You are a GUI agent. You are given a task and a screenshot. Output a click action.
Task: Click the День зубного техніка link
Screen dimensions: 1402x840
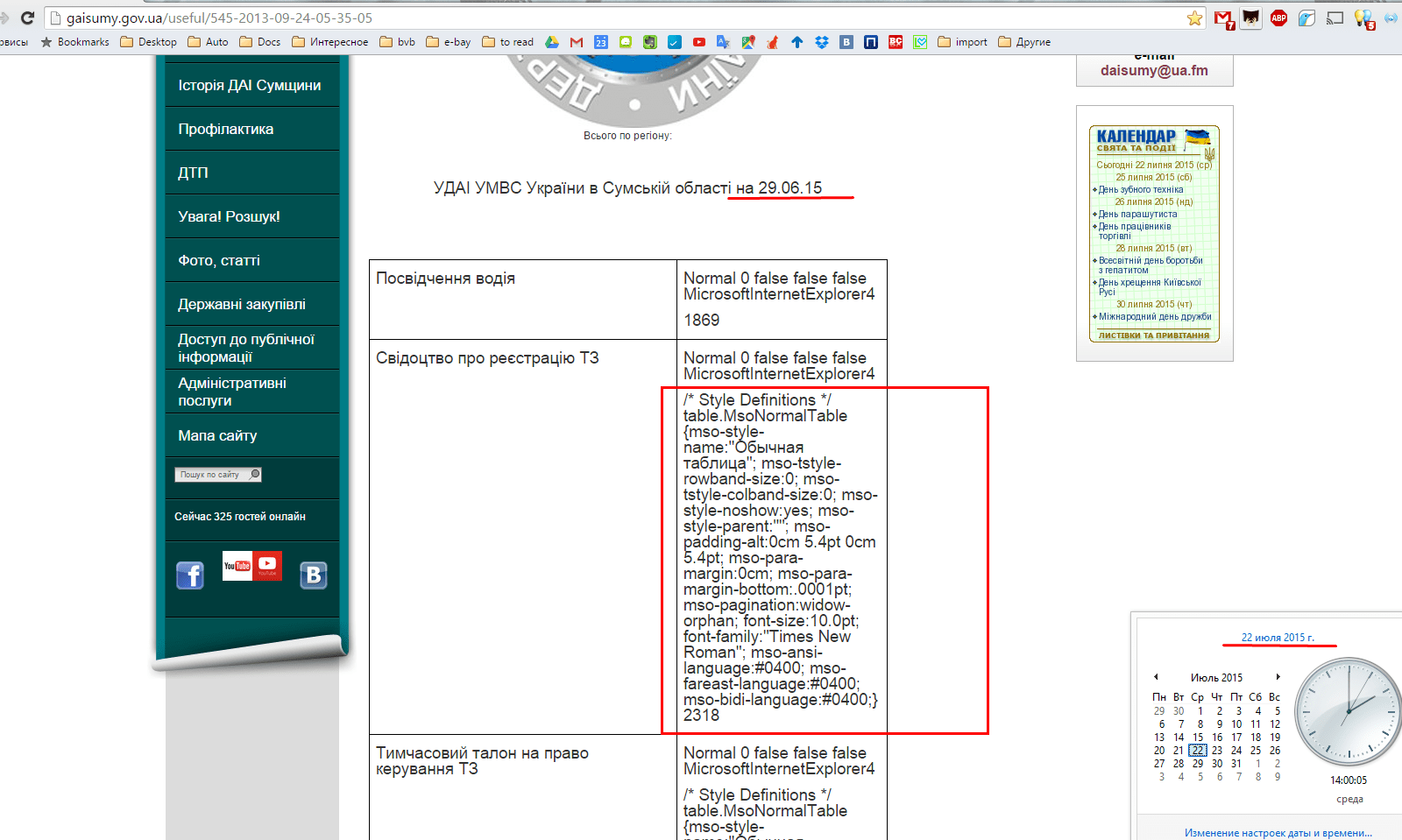coord(1141,189)
